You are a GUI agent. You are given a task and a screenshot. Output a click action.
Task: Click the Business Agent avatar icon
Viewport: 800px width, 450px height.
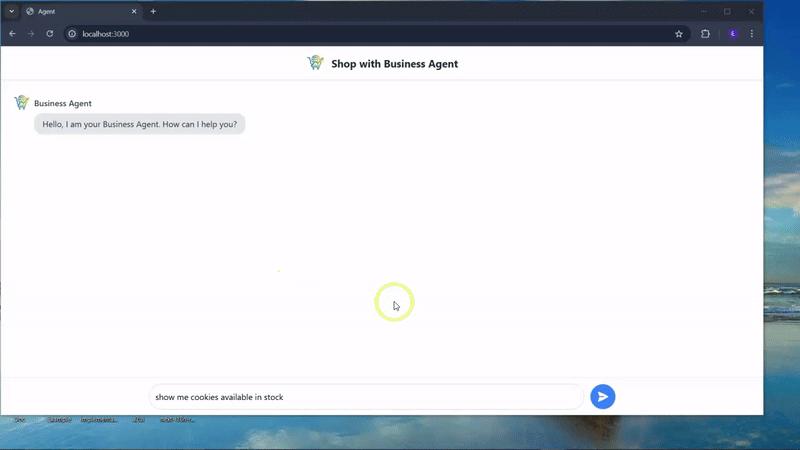pyautogui.click(x=21, y=103)
